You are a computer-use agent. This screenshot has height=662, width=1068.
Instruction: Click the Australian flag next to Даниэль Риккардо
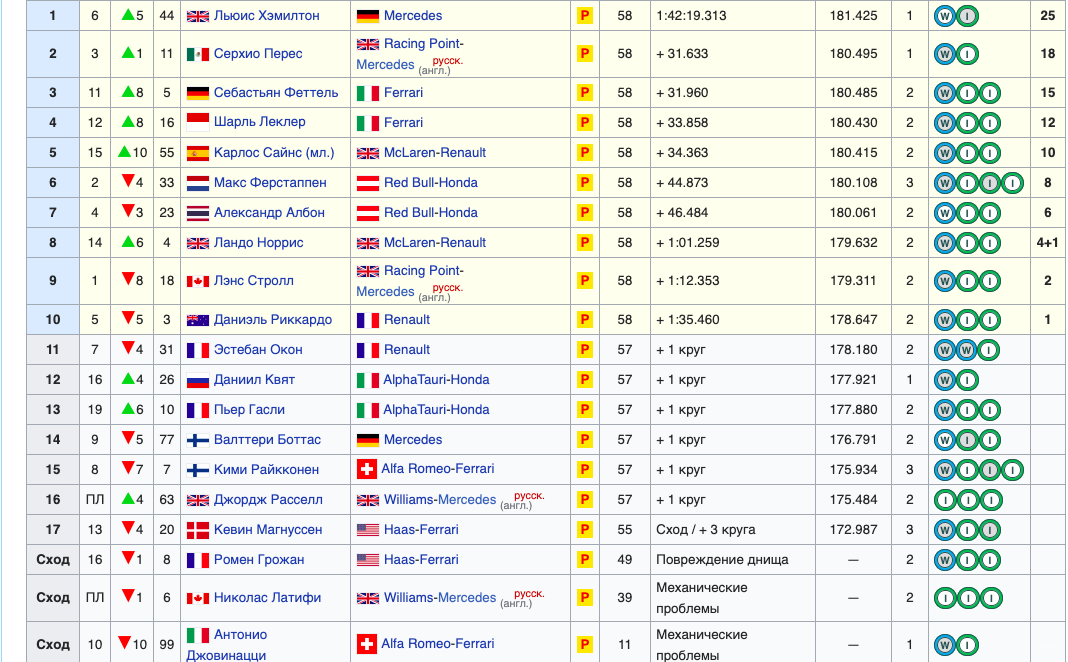198,320
